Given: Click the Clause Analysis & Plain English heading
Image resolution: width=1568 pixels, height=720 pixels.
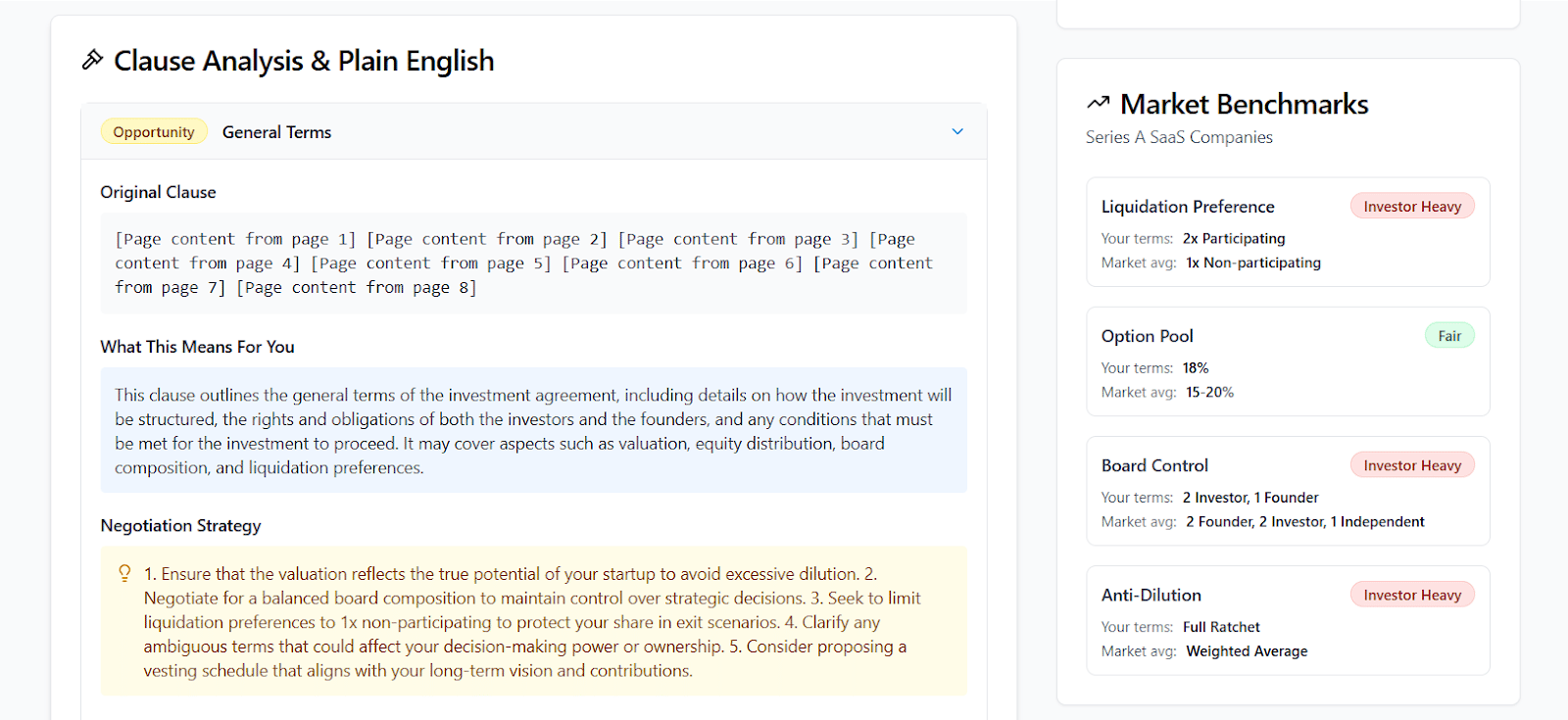Looking at the screenshot, I should click(x=304, y=61).
